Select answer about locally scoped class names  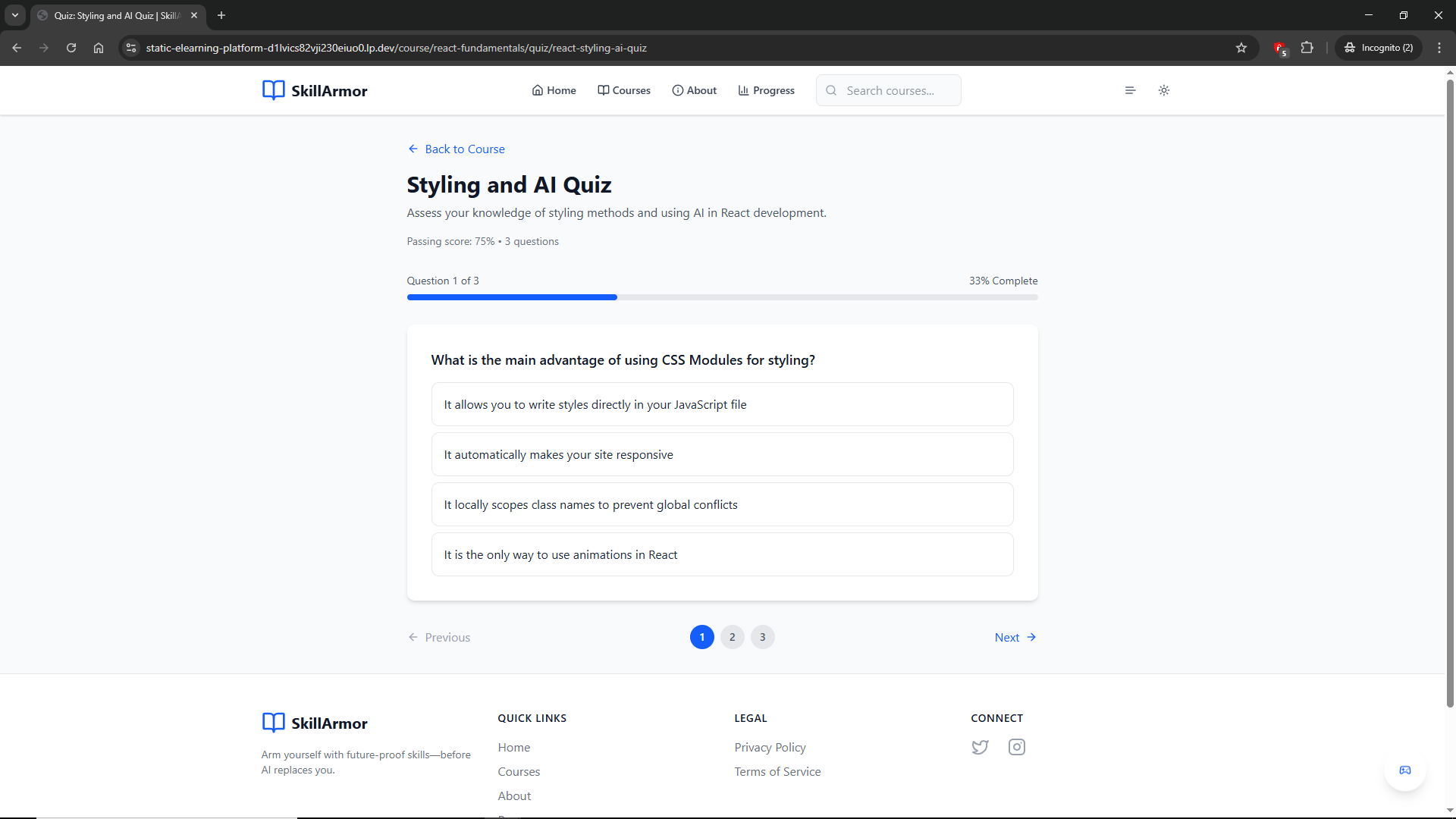tap(722, 504)
